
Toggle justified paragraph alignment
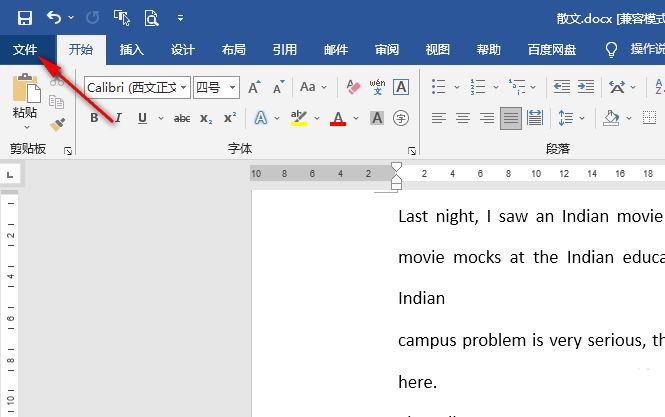[511, 118]
